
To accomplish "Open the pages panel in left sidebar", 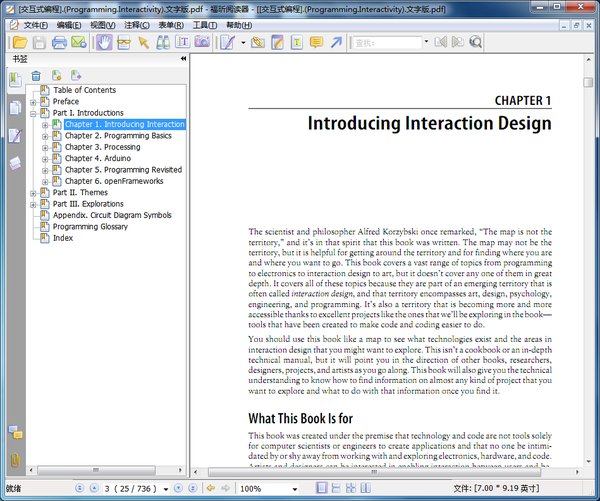I will 15,107.
